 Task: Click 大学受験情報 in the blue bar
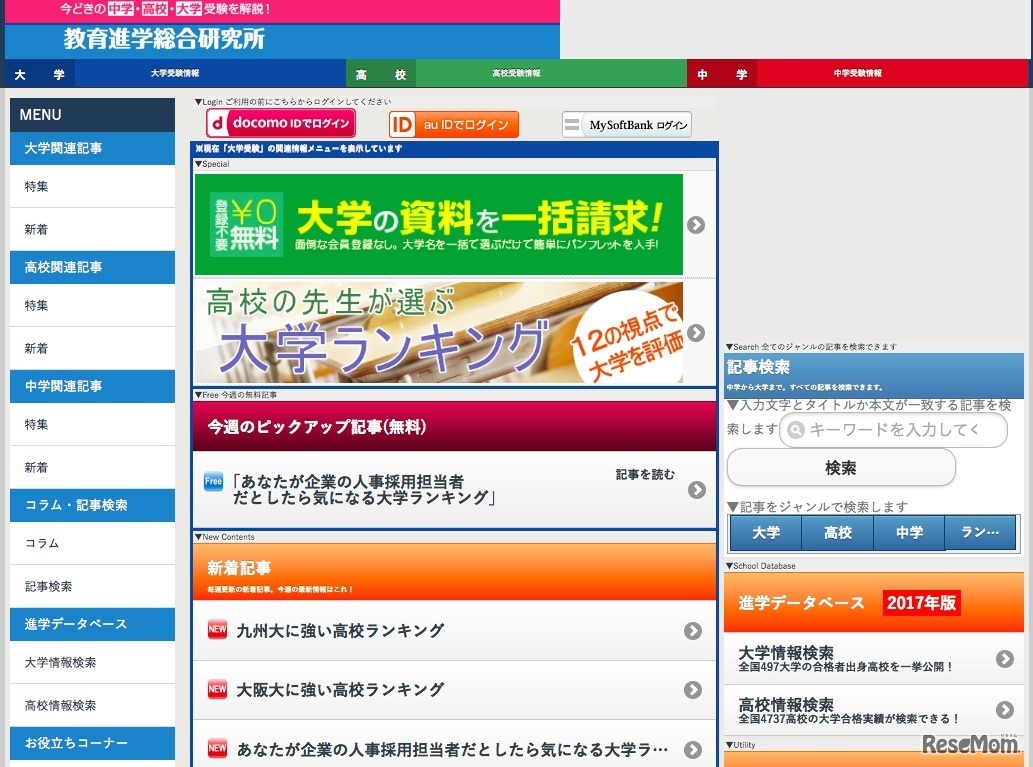point(175,73)
